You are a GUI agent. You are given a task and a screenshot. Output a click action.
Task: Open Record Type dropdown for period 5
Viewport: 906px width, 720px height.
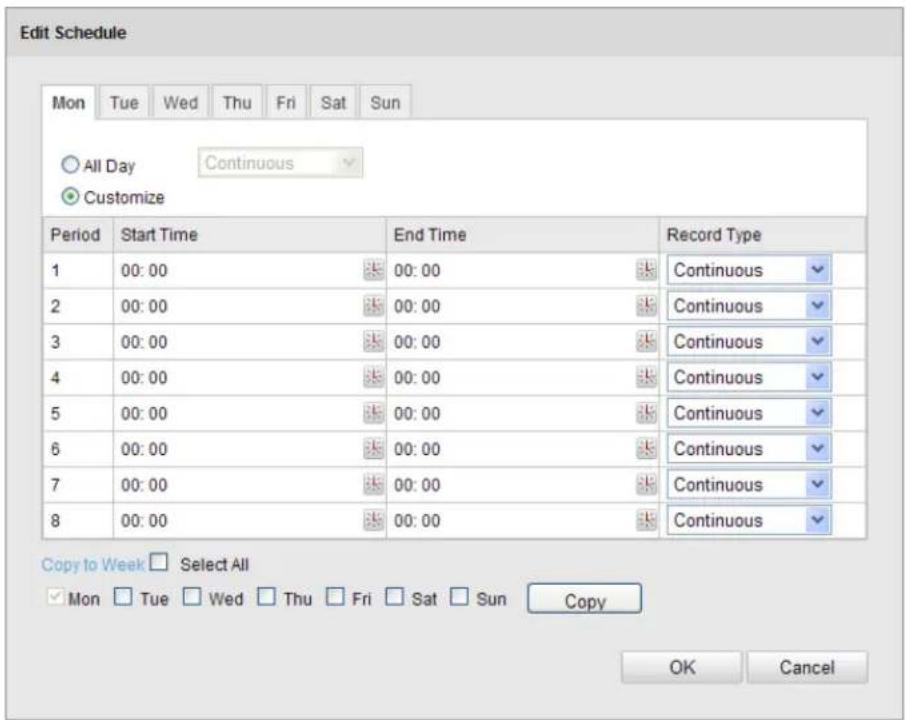[x=749, y=413]
